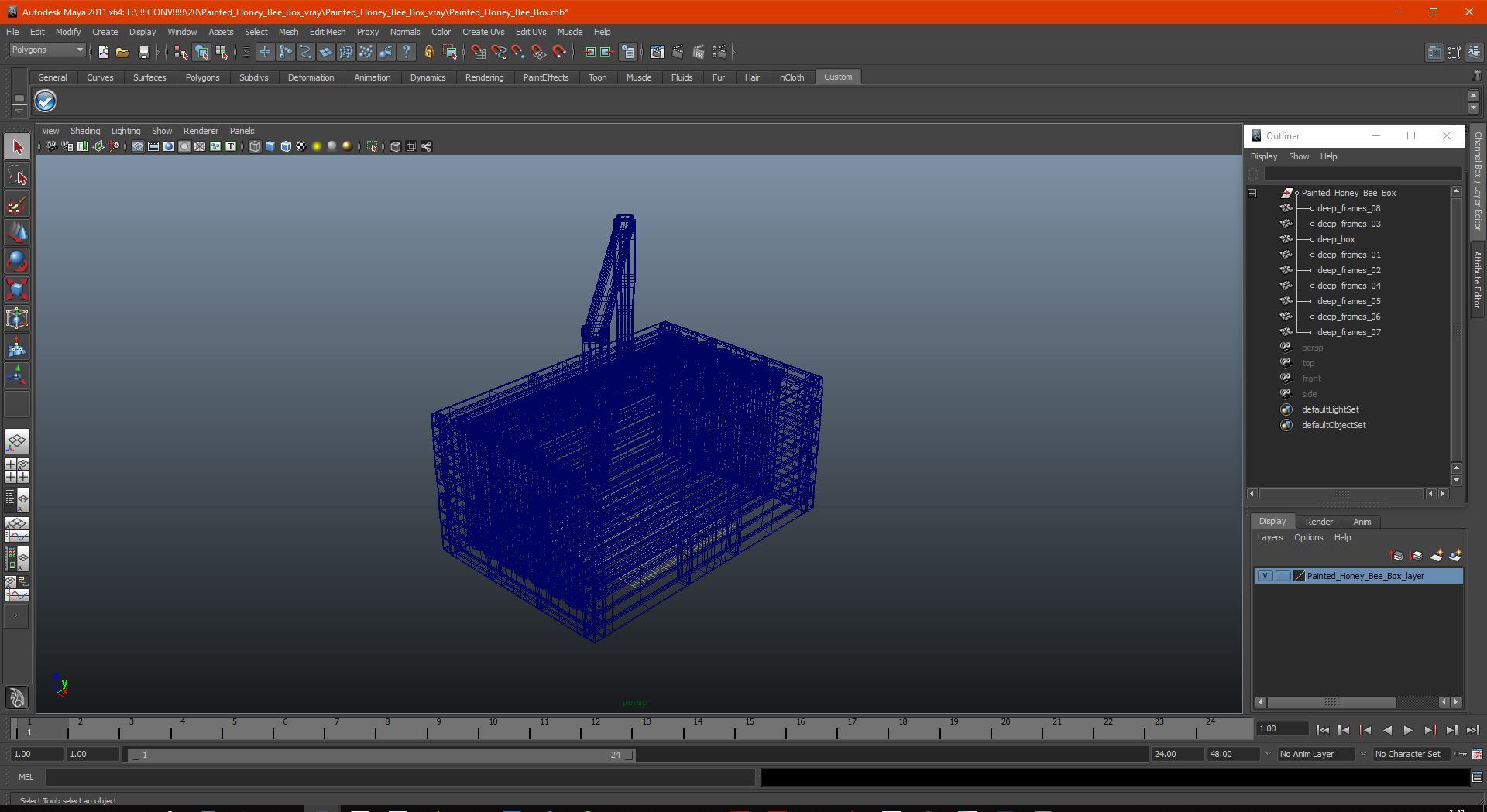
Task: Open the Create UVs menu
Action: point(483,32)
